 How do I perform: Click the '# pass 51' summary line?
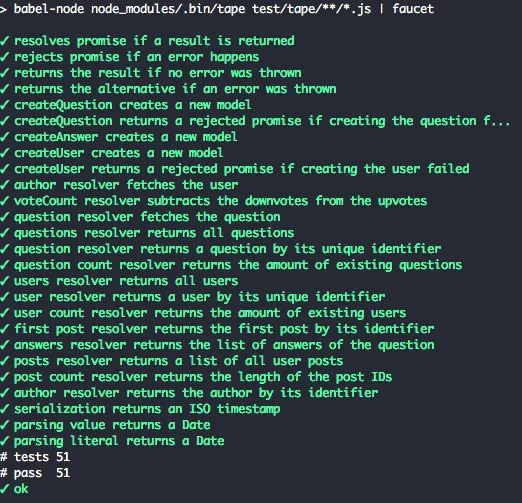(x=35, y=473)
